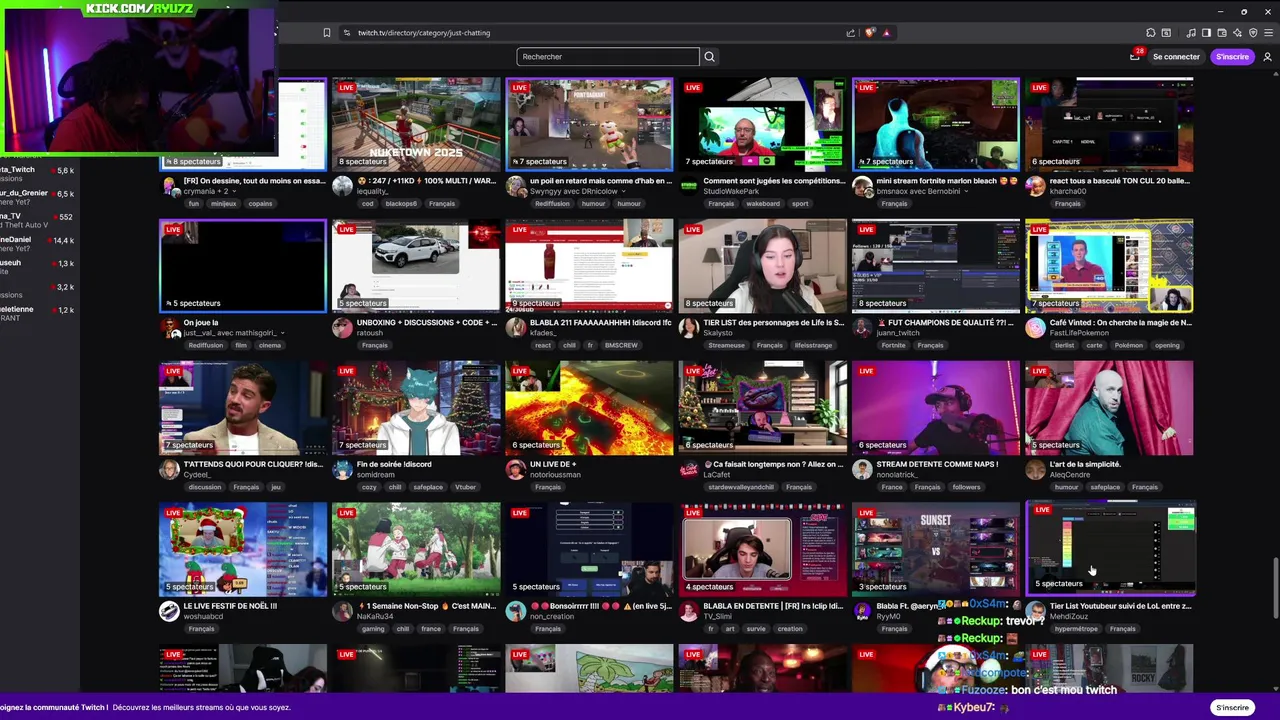Screen dimensions: 1280x720
Task: Open FastLifePokemon channel avatar
Action: (1035, 327)
